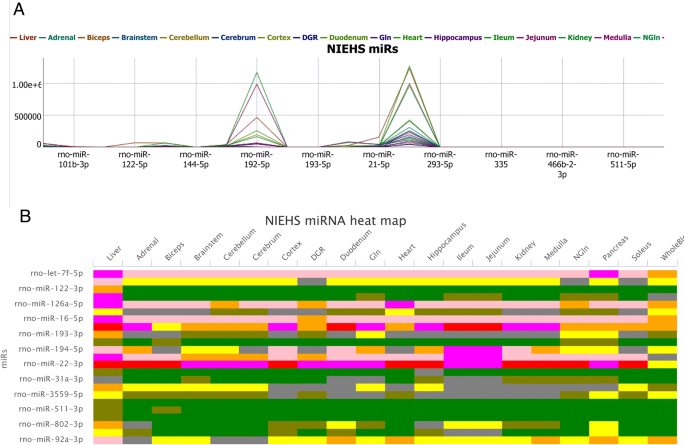This screenshot has height=445, width=685.
Task: Click heat map row label rno-miR-511-3p
Action: [x=51, y=409]
